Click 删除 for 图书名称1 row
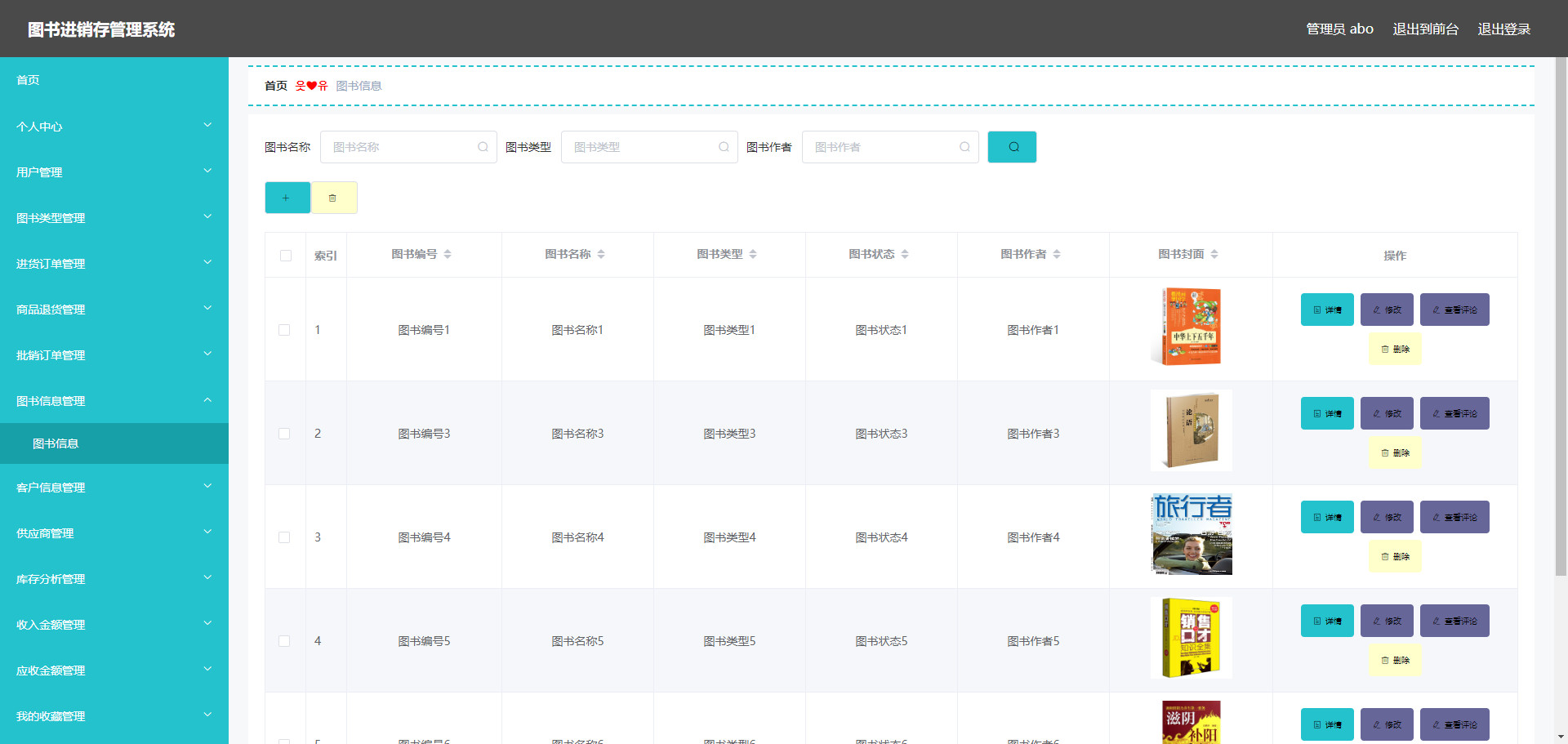Viewport: 1568px width, 744px height. click(x=1395, y=349)
